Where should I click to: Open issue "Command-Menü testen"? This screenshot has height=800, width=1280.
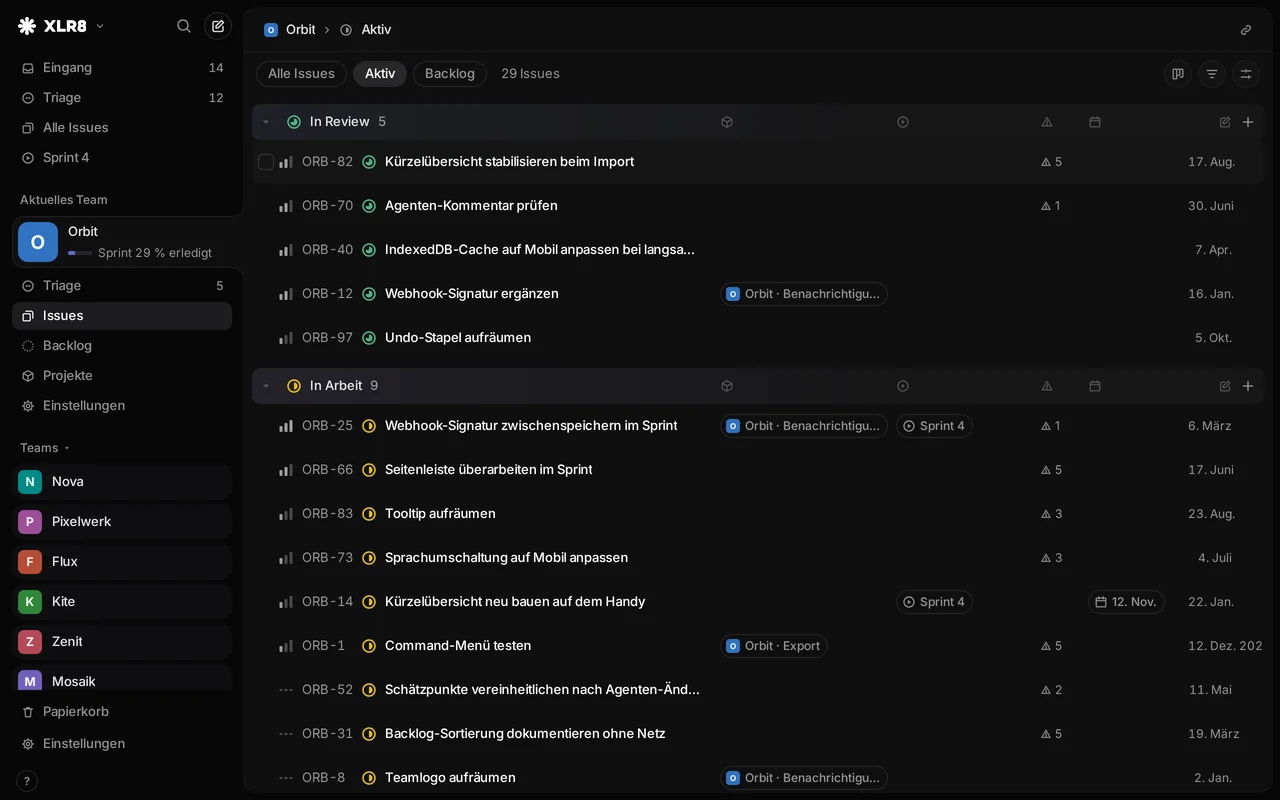pos(458,646)
